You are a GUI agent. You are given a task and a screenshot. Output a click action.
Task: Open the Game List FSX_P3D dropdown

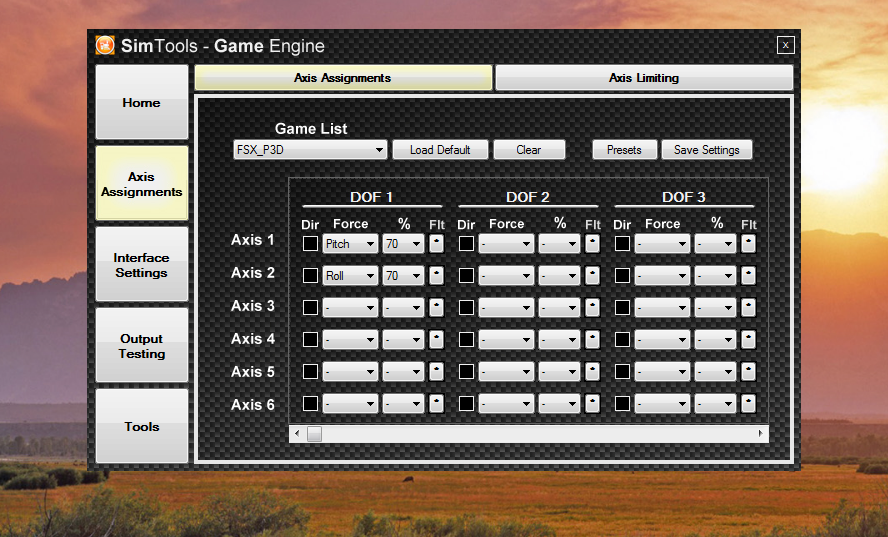click(x=310, y=150)
